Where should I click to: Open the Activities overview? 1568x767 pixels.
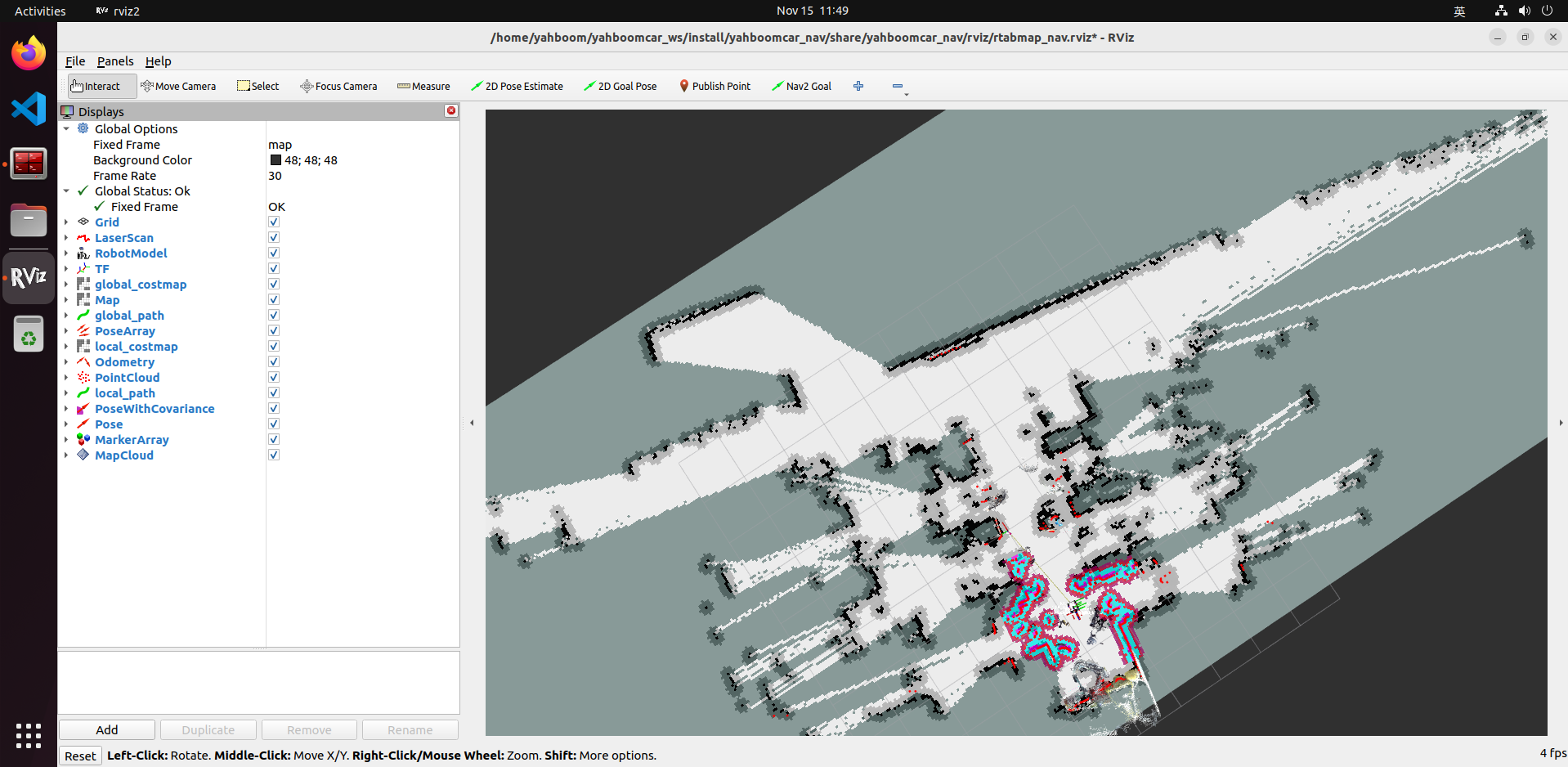(40, 11)
